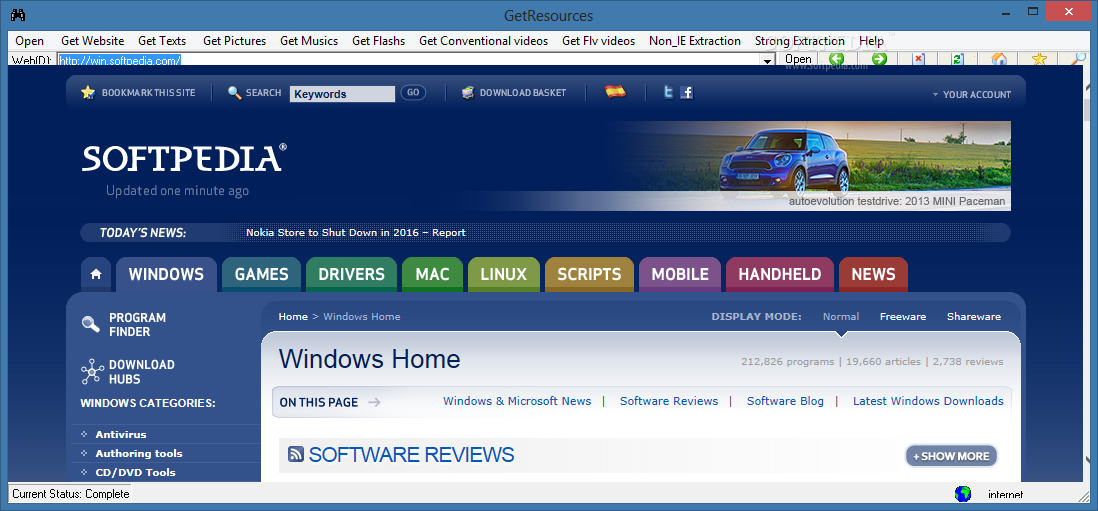Click the Program Finder magnifier icon
The image size is (1098, 511).
(x=90, y=323)
